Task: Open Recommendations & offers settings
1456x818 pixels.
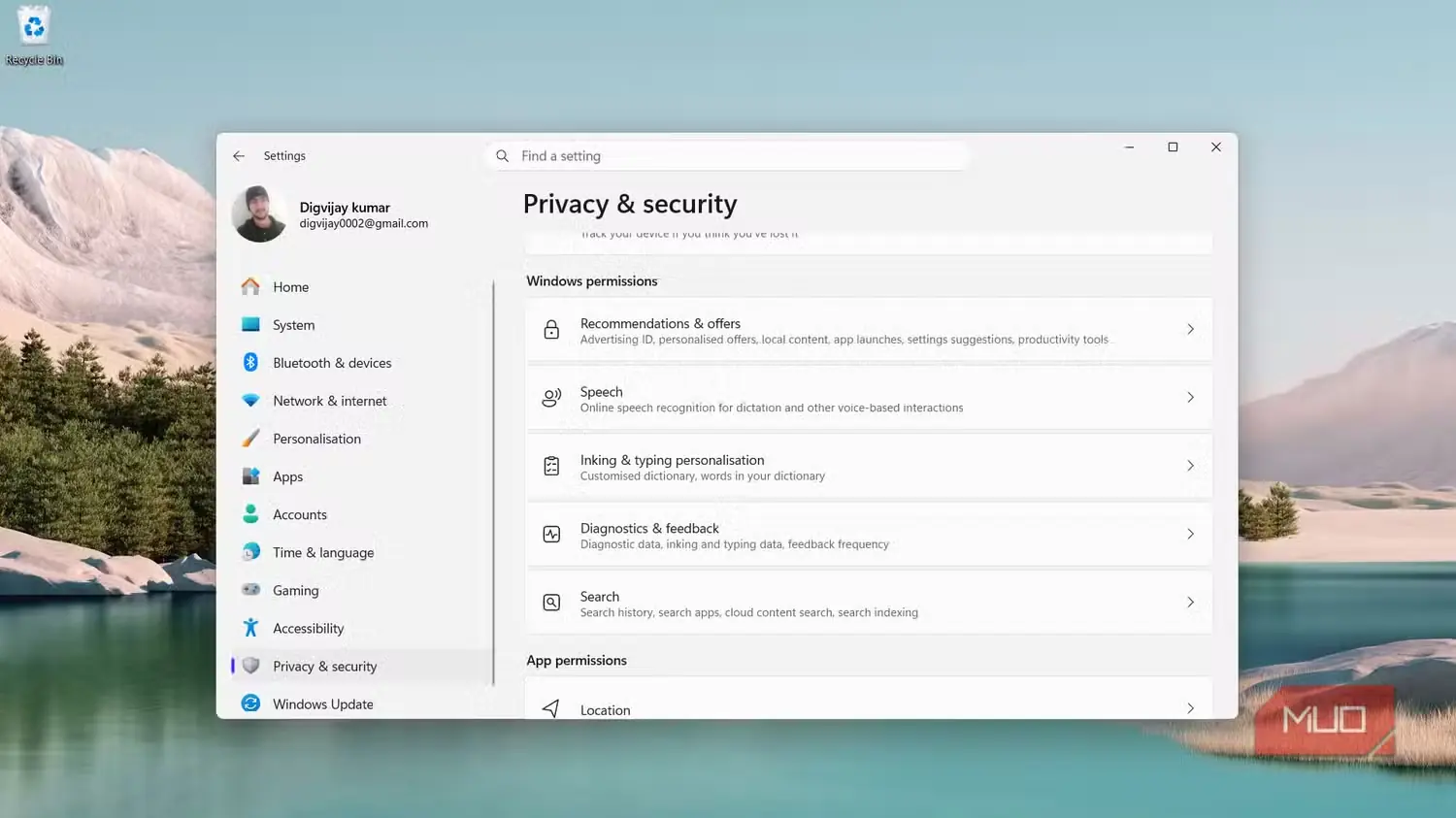Action: click(x=869, y=330)
